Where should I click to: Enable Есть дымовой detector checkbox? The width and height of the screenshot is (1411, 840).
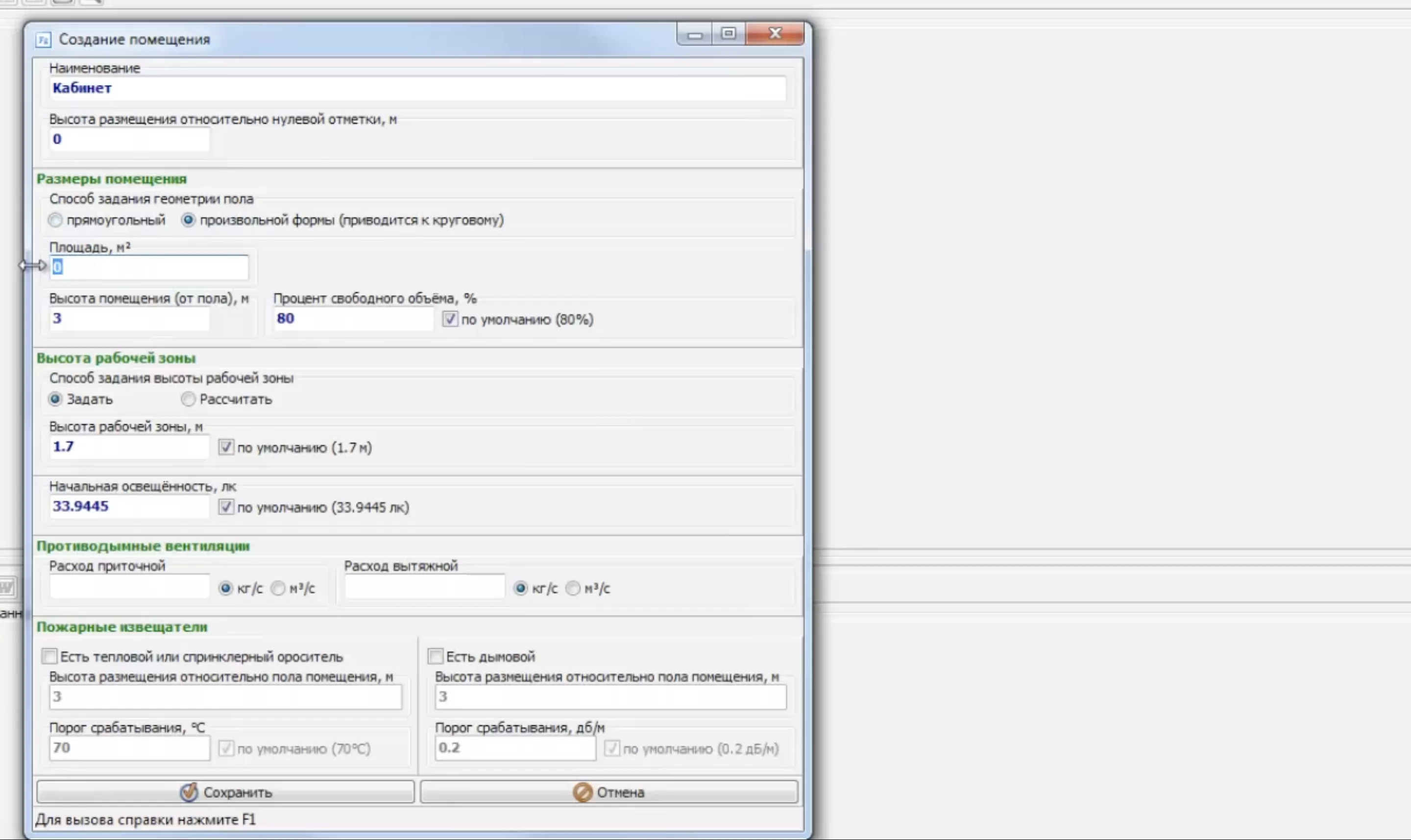click(x=435, y=656)
